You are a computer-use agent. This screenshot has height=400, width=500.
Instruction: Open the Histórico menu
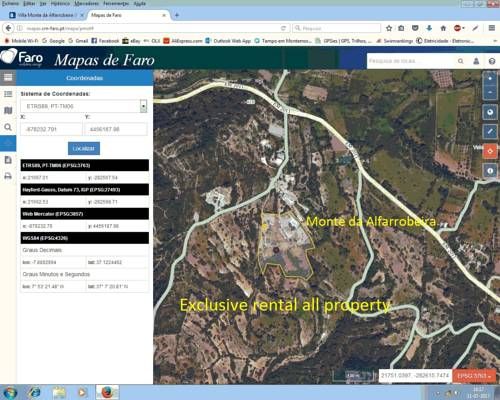click(60, 3)
